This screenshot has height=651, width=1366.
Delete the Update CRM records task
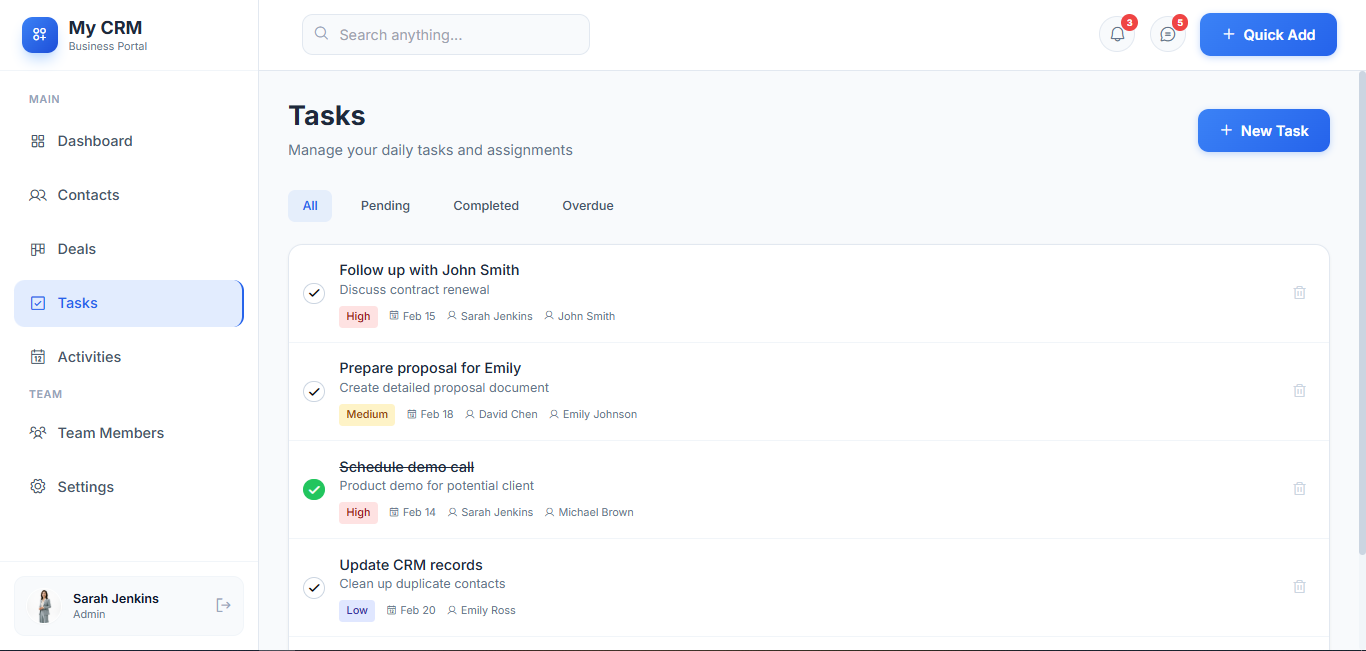[x=1299, y=587]
